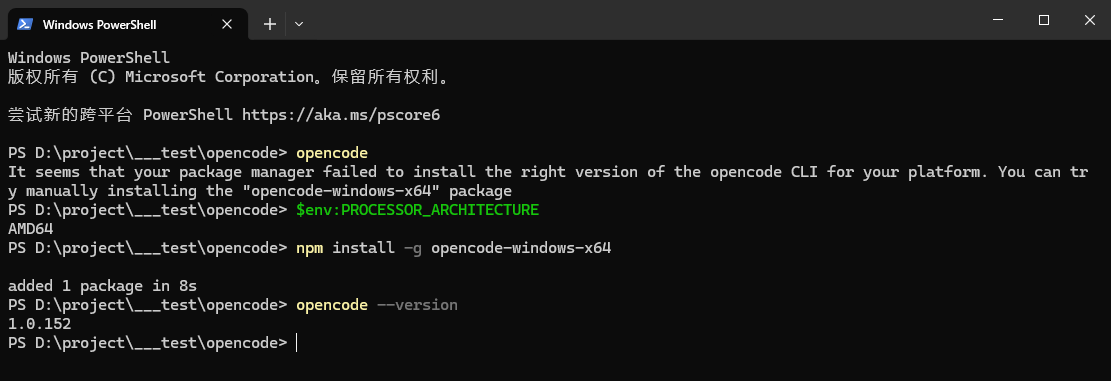Click empty title bar area beside tabs
1111x381 pixels.
pyautogui.click(x=638, y=20)
